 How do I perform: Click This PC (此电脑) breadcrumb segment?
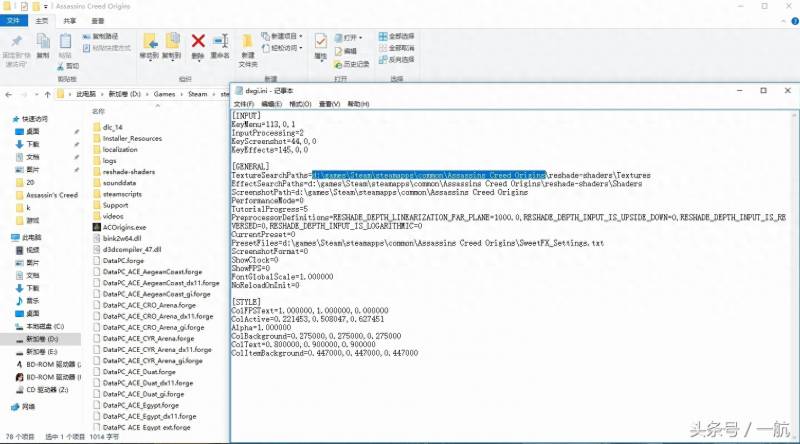coord(86,94)
